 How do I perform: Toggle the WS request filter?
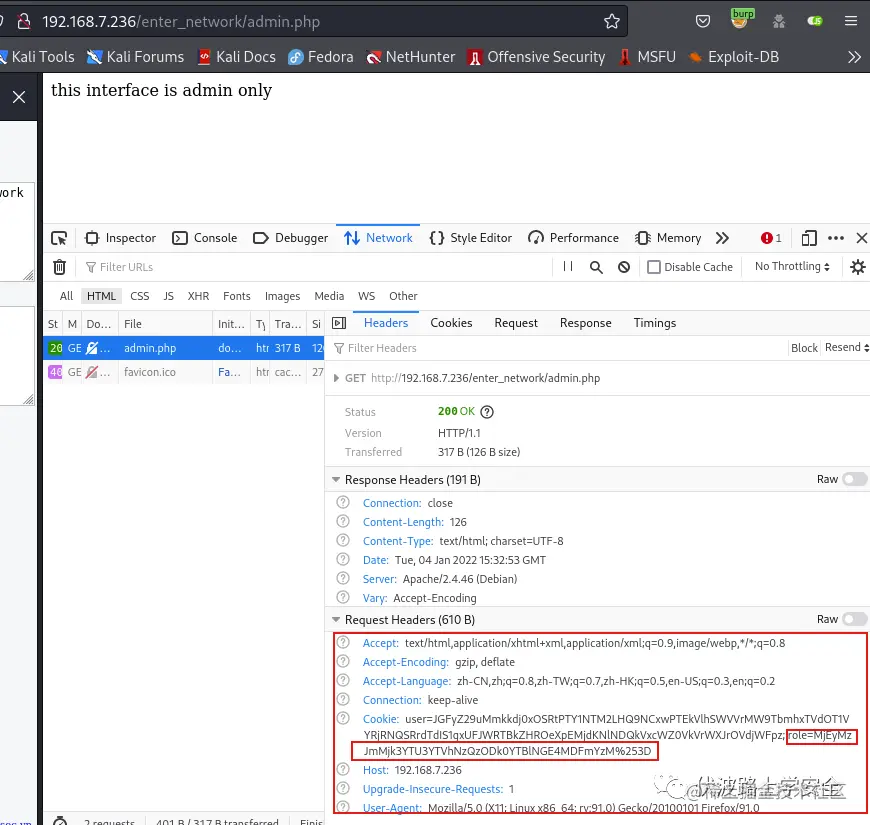pos(366,296)
